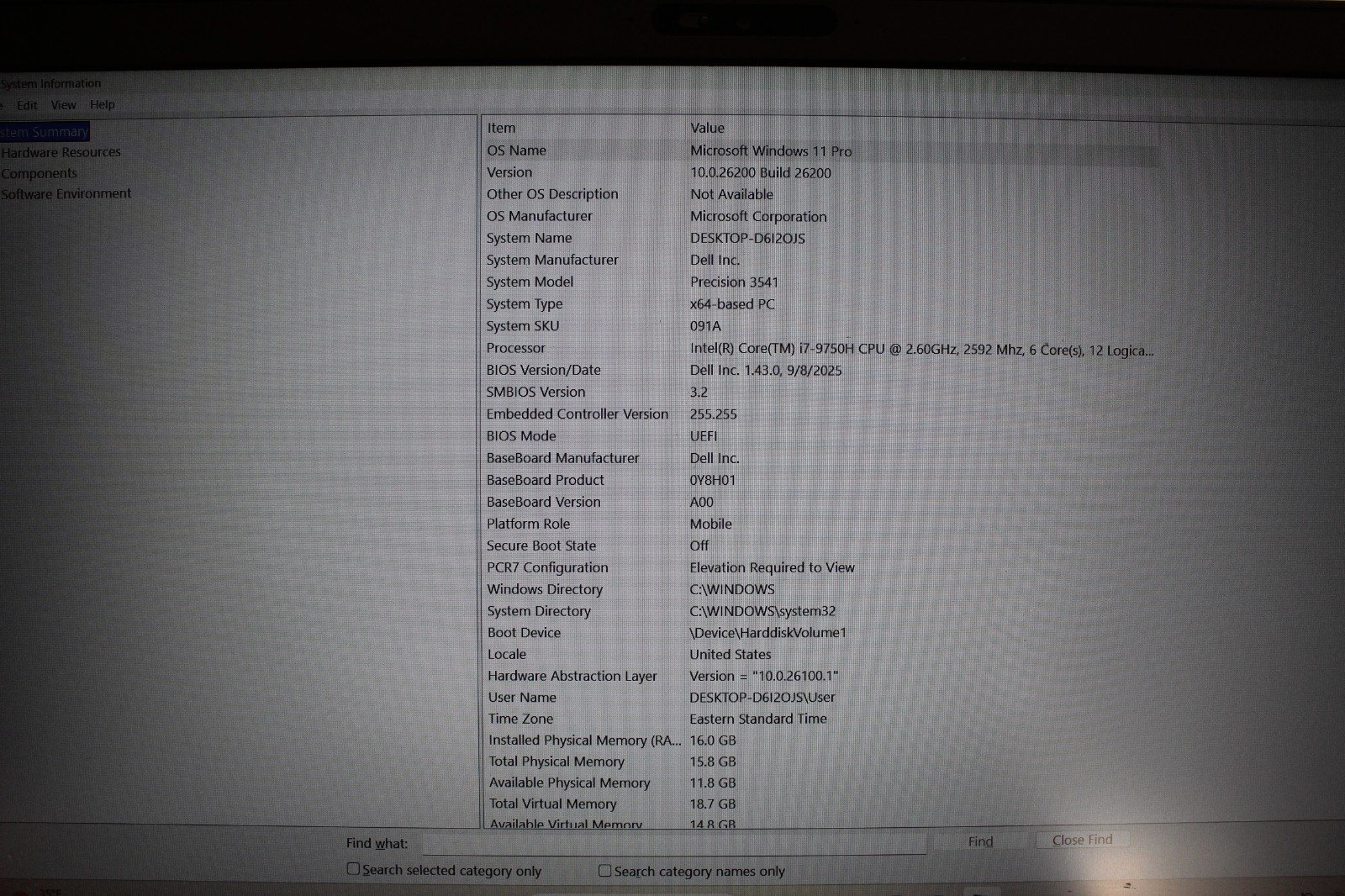Click the value Elevation Required to View
This screenshot has width=1345, height=896.
click(x=772, y=567)
